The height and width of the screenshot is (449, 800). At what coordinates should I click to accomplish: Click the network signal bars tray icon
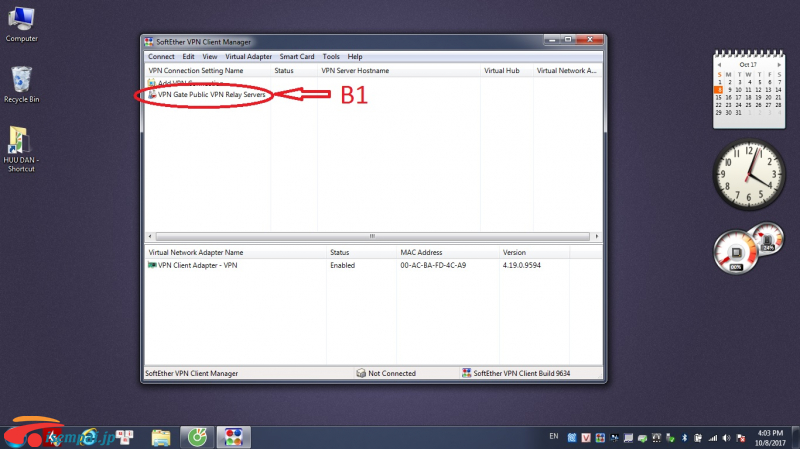pyautogui.click(x=713, y=438)
